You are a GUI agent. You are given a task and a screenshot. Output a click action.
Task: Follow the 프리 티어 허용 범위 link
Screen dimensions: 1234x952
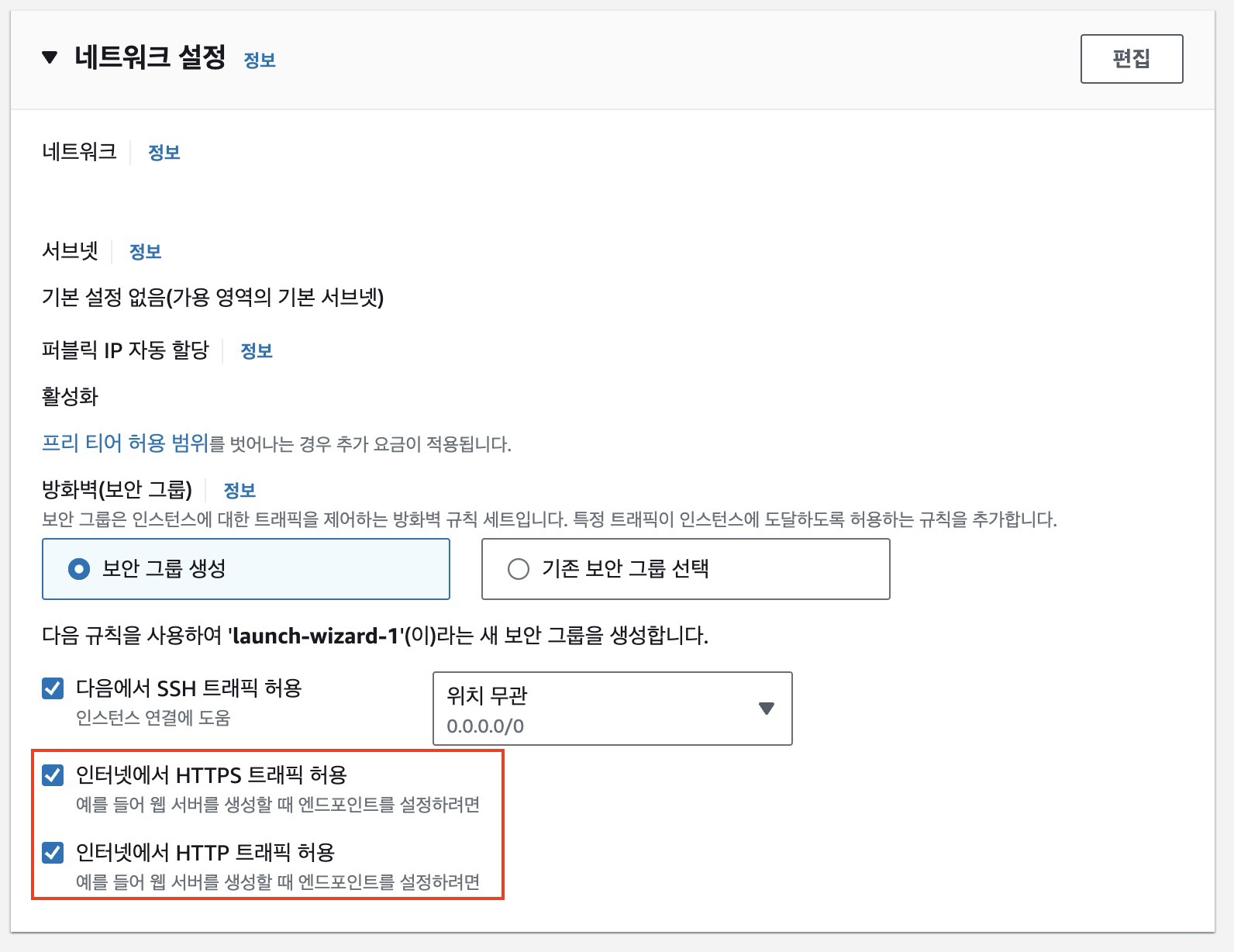[x=125, y=443]
